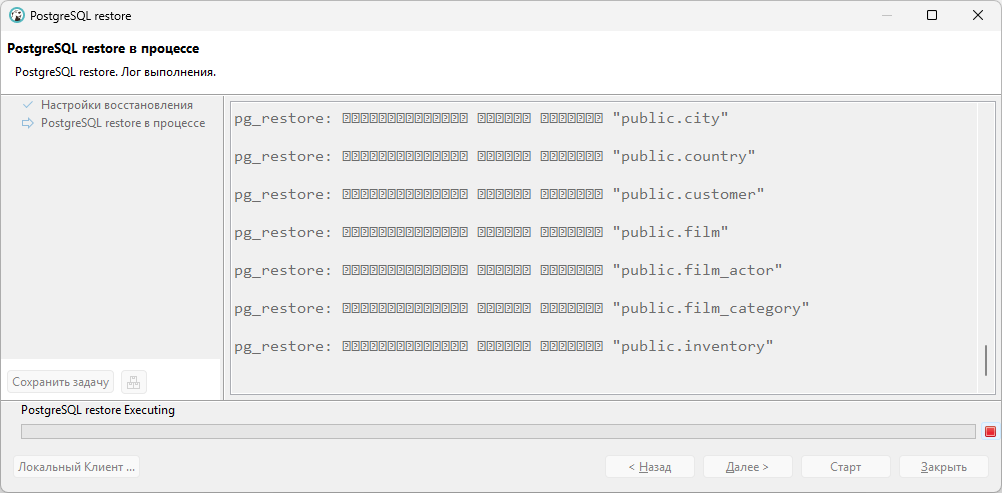Maximize the PostgreSQL restore window
The width and height of the screenshot is (1002, 493).
pos(932,15)
